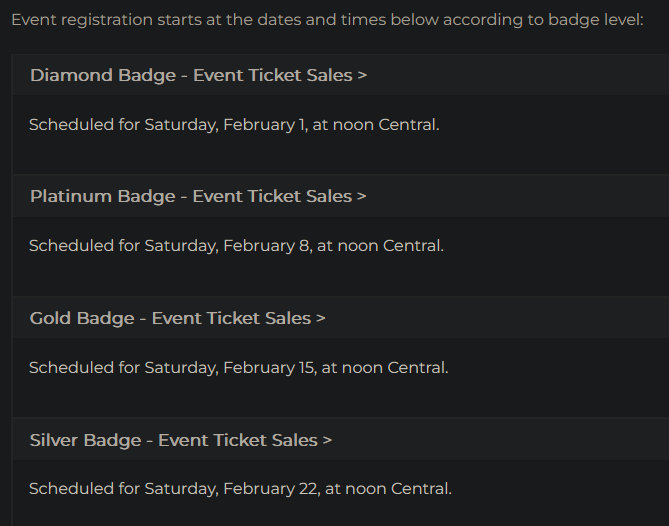Select 'Event Ticket Sales' in the Gold heading
Screen dimensions: 669x526
tap(231, 319)
